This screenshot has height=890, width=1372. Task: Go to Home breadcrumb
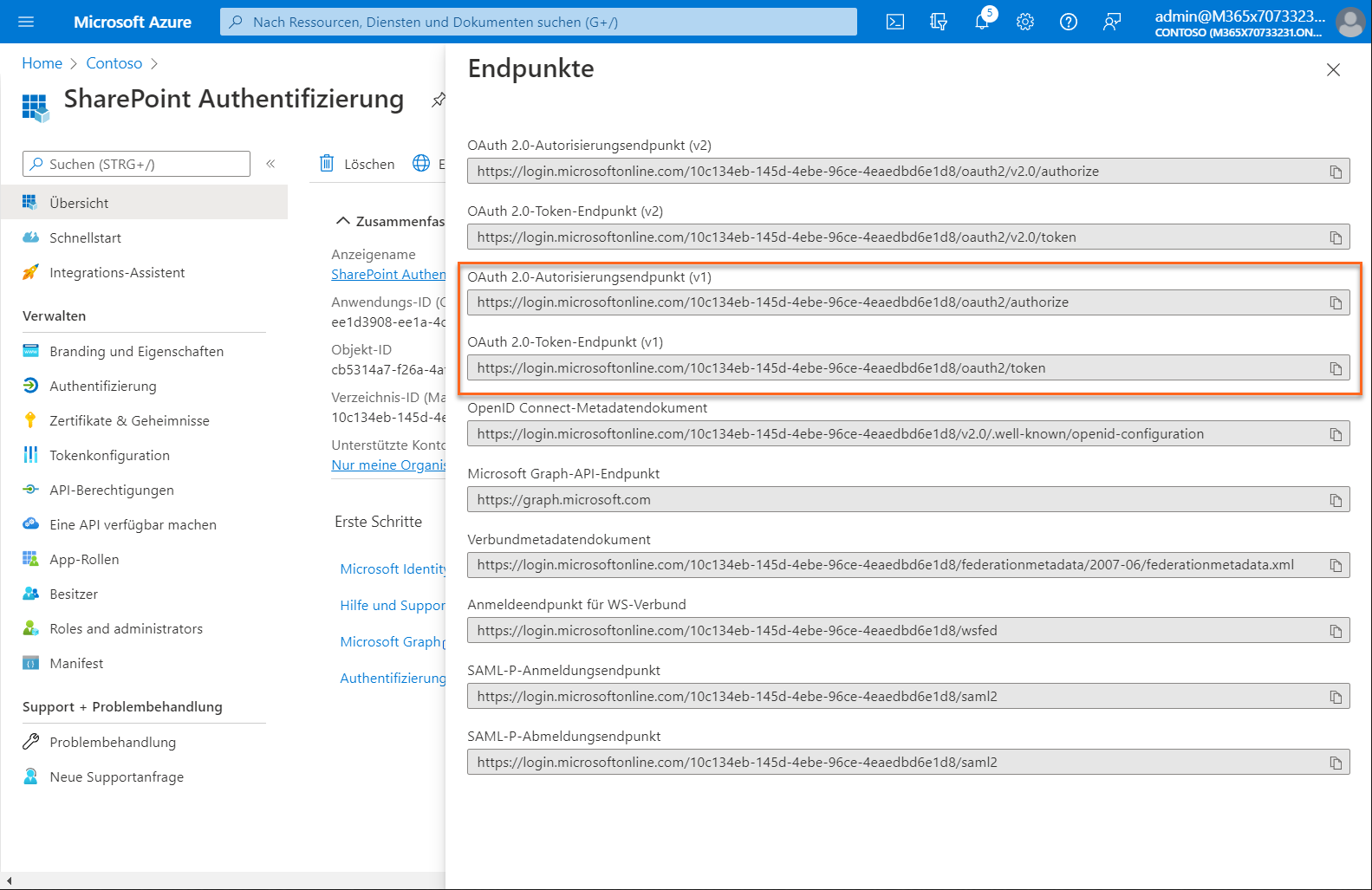click(x=42, y=63)
